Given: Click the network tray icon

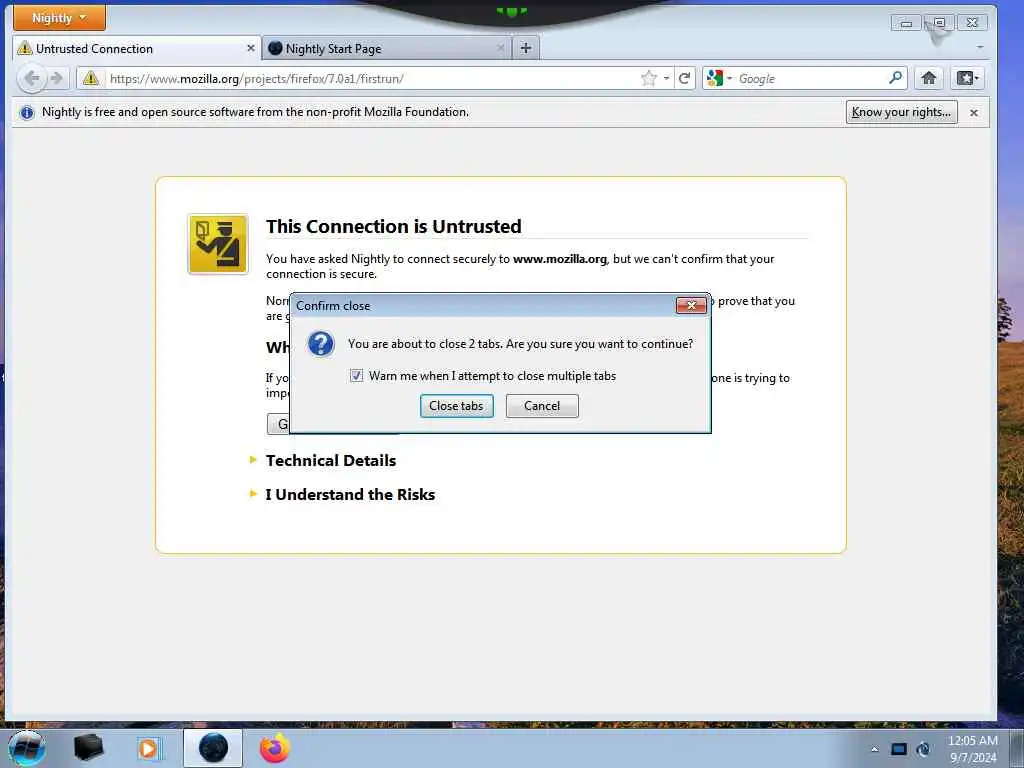Looking at the screenshot, I should [x=923, y=749].
